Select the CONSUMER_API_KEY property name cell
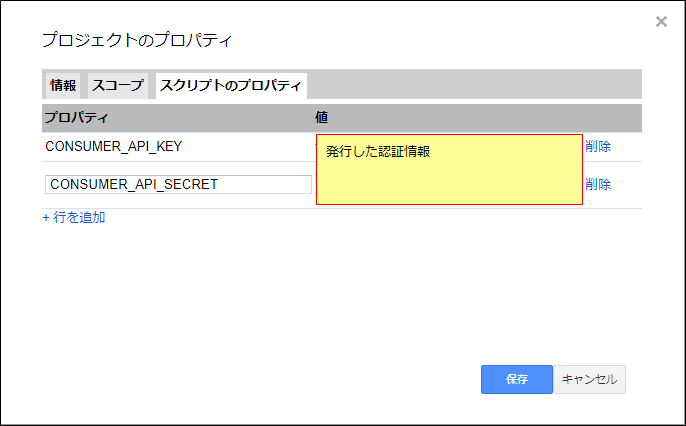Image resolution: width=686 pixels, height=426 pixels. click(113, 146)
